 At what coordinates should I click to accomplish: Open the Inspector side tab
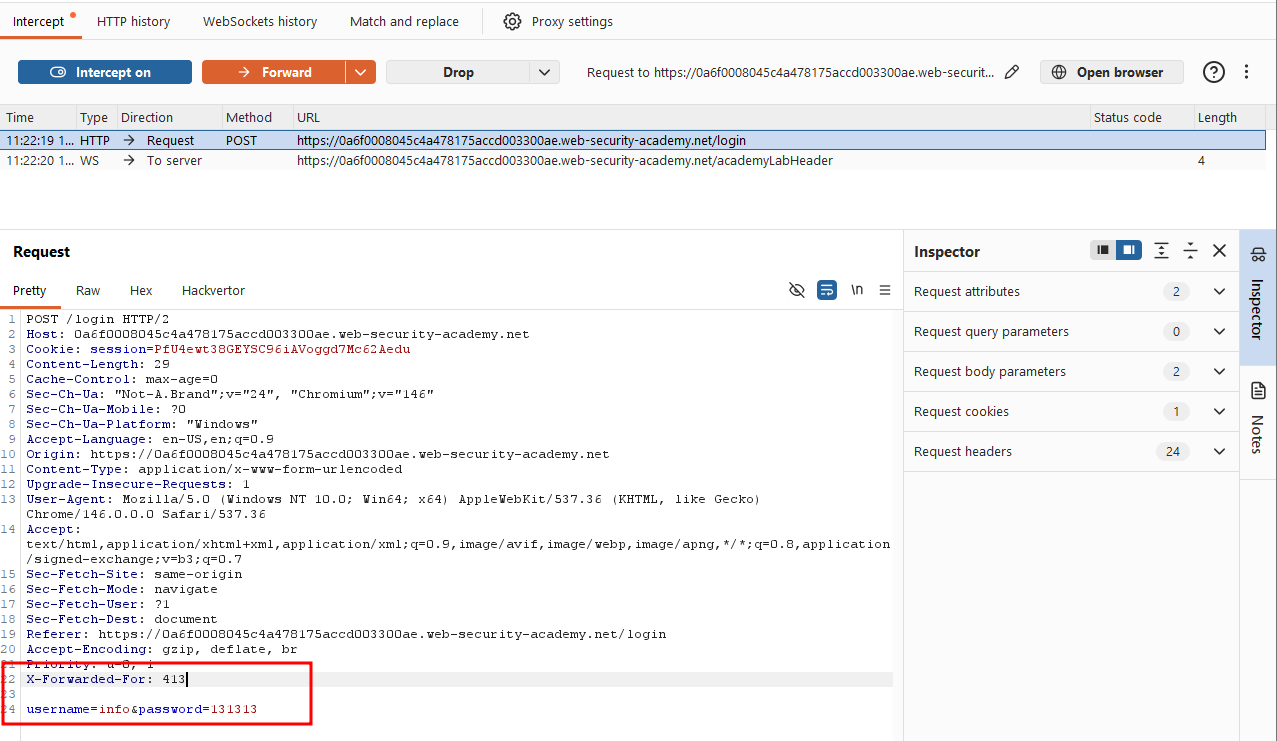pos(1258,297)
